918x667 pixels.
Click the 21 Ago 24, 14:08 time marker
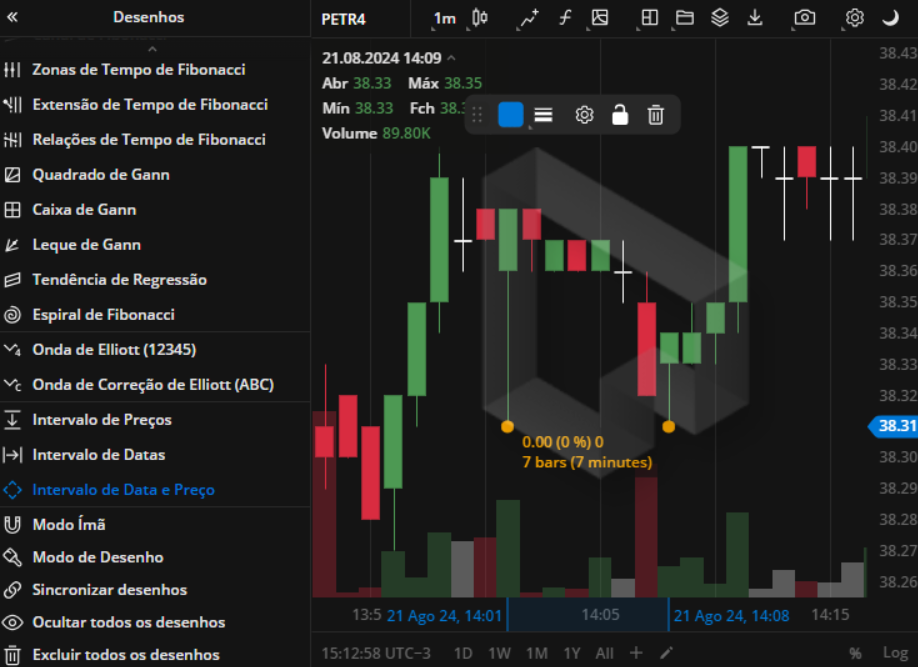[x=731, y=616]
